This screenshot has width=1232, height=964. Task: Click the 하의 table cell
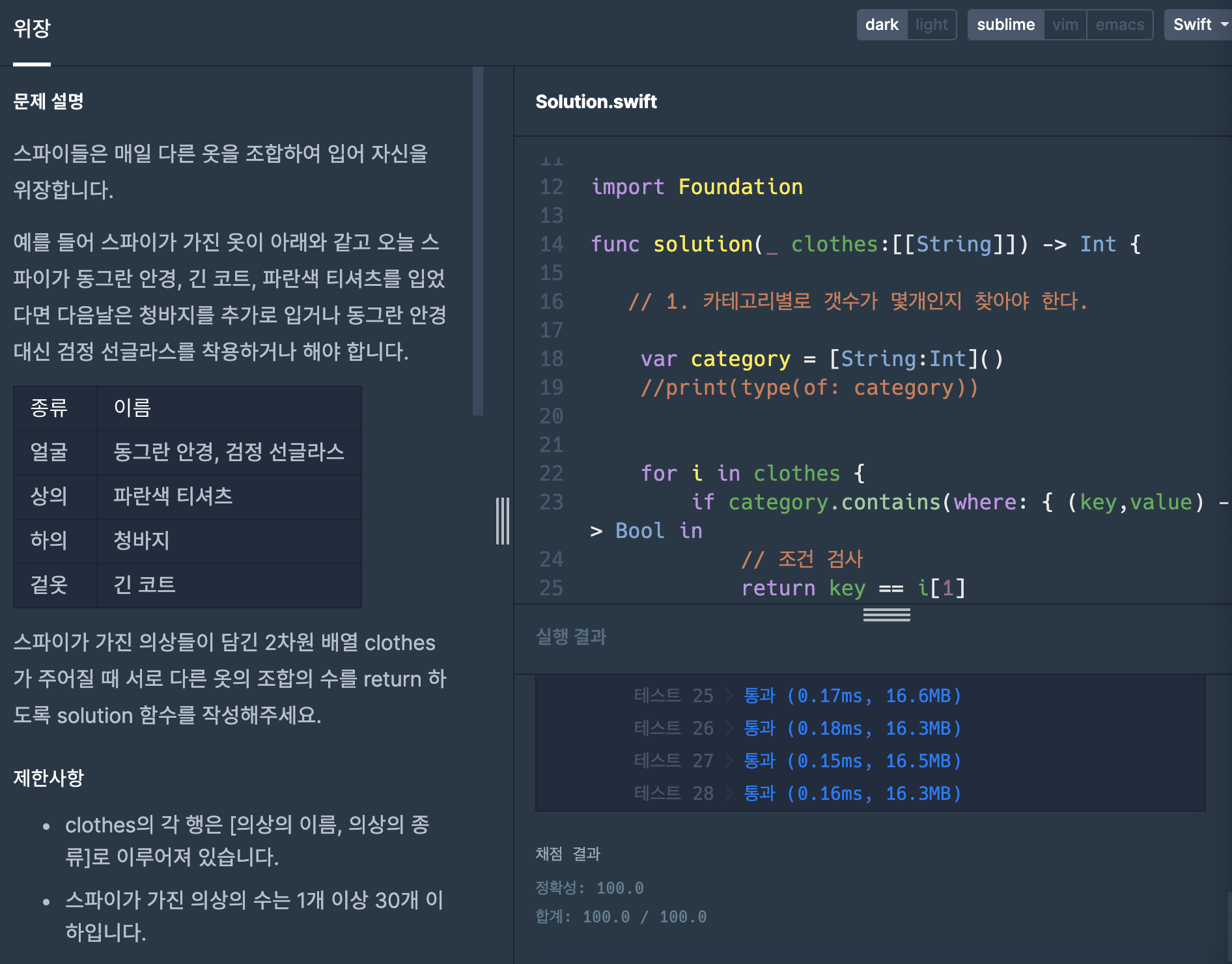click(x=55, y=541)
